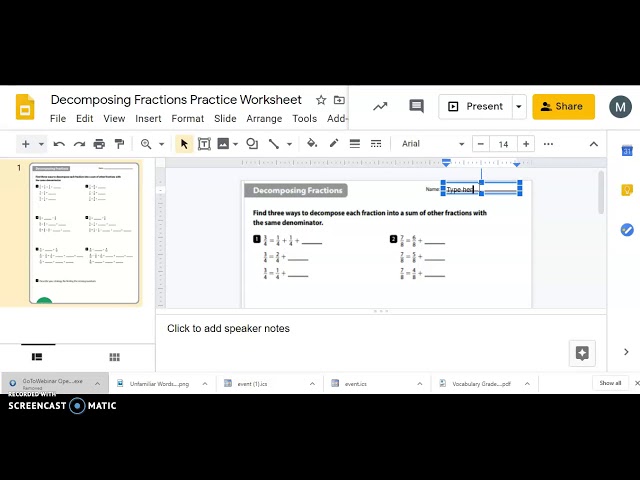Select the Line tool
The width and height of the screenshot is (640, 480).
(x=273, y=144)
